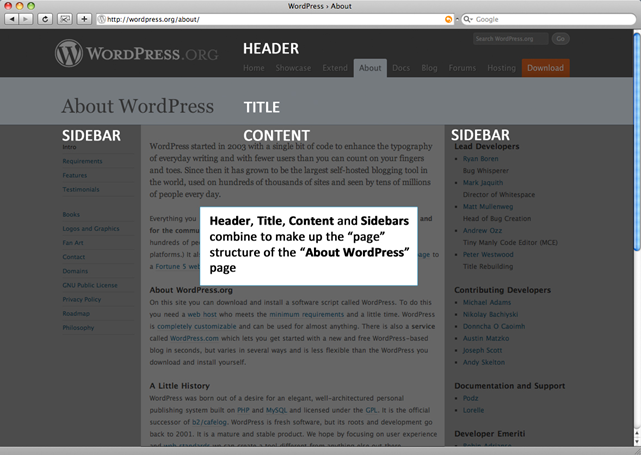642x456 pixels.
Task: Open the Intro sidebar link
Action: [x=70, y=147]
